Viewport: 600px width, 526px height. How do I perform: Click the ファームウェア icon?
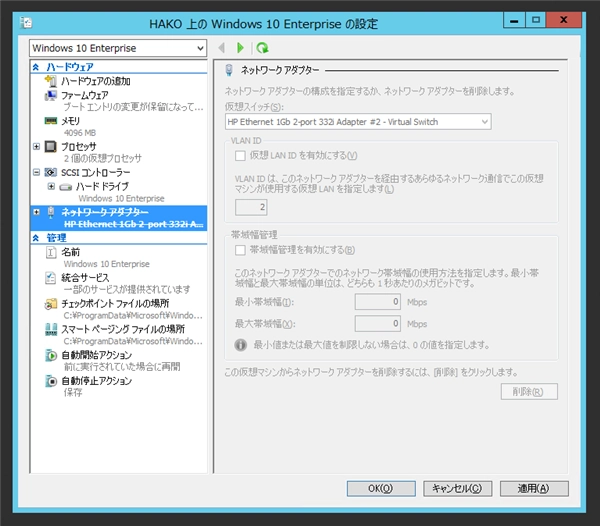(51, 95)
